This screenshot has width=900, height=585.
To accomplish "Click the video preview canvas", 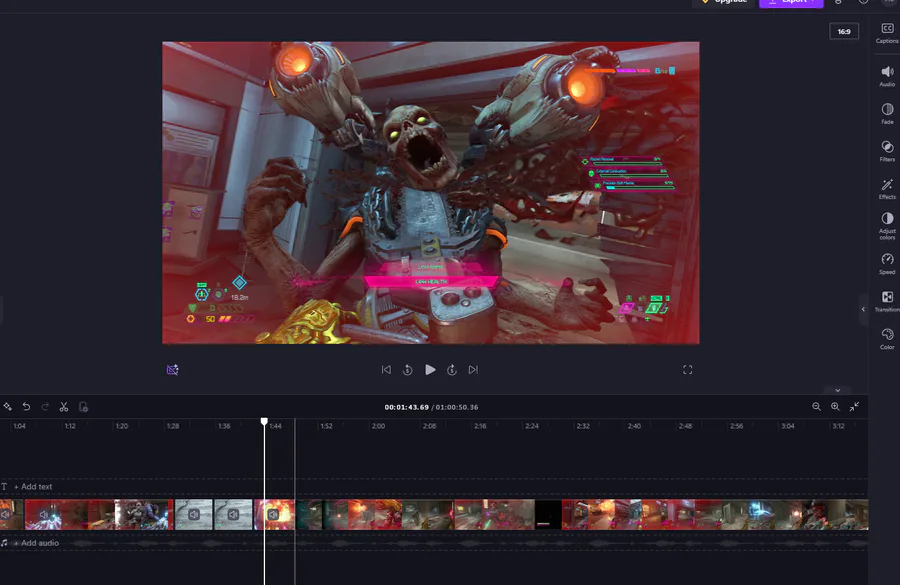I will pos(430,193).
